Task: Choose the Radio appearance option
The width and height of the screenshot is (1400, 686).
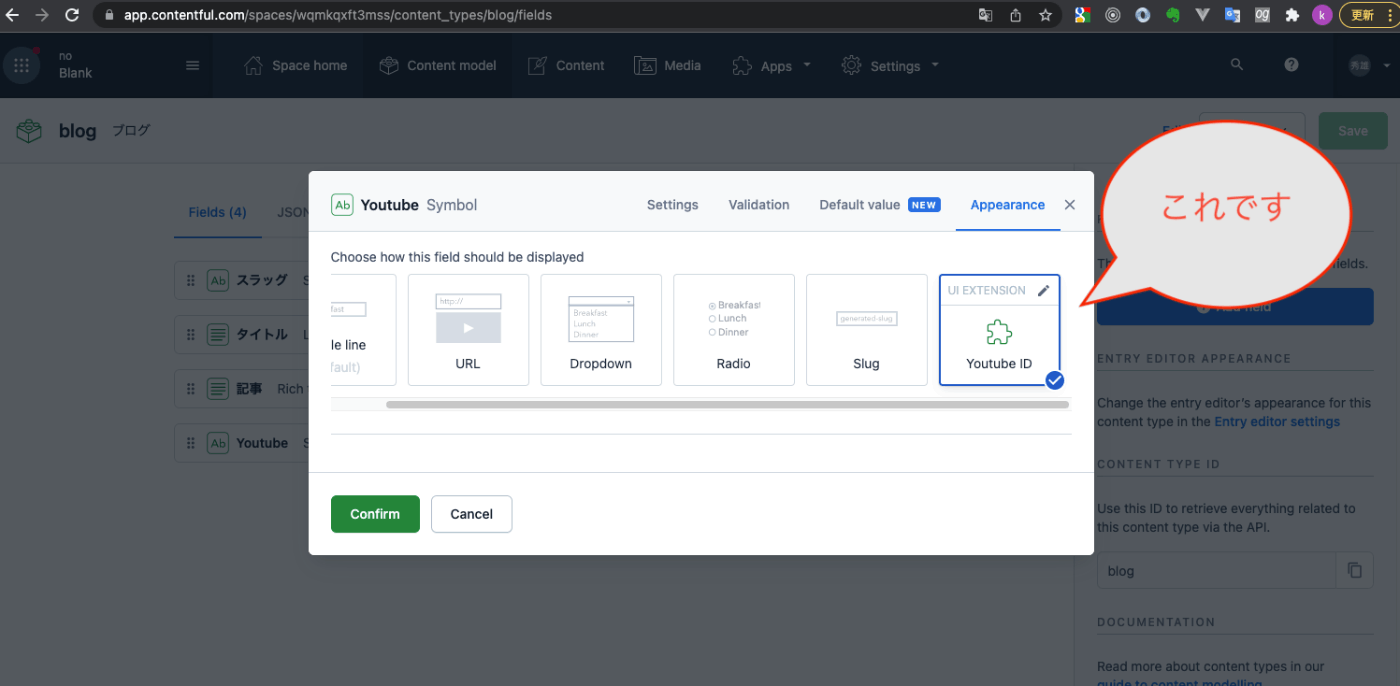Action: (x=734, y=330)
